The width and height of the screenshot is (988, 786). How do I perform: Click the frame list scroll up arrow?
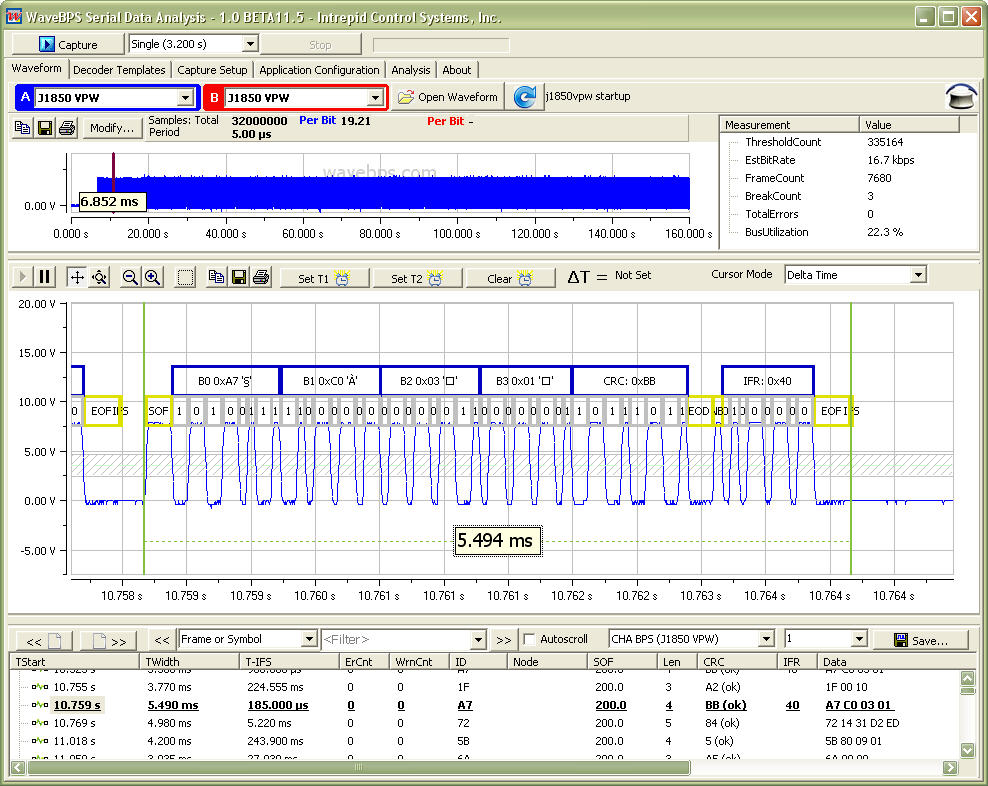967,678
